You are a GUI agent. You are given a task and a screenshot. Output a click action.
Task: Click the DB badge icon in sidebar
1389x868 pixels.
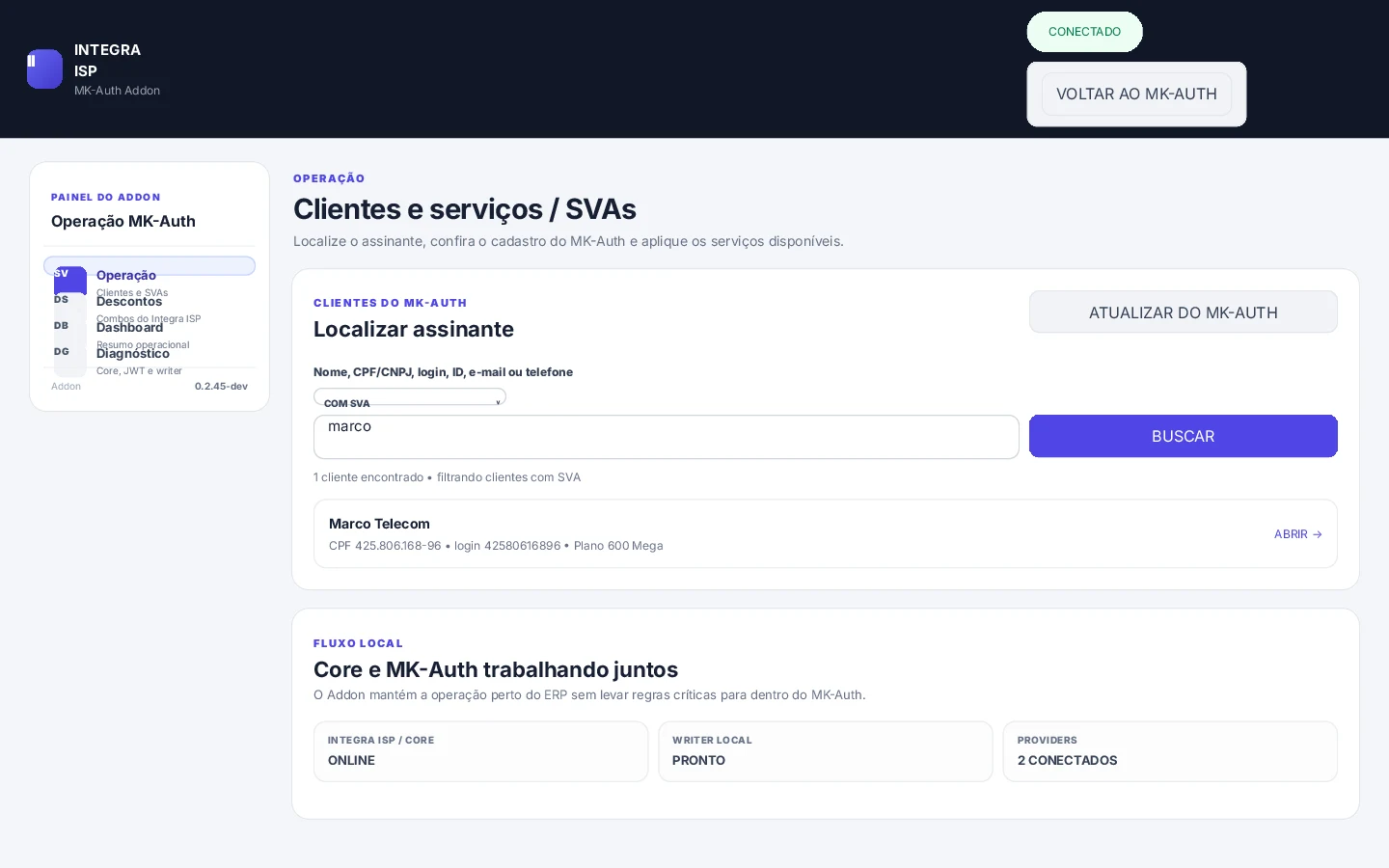(x=70, y=331)
